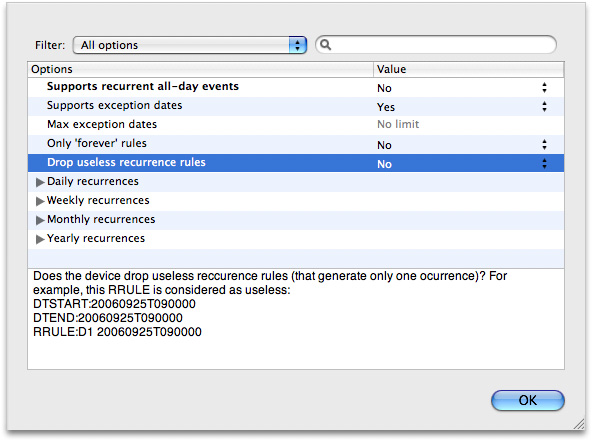Click the description text about useless RRULE
592x441 pixels.
tap(270, 304)
